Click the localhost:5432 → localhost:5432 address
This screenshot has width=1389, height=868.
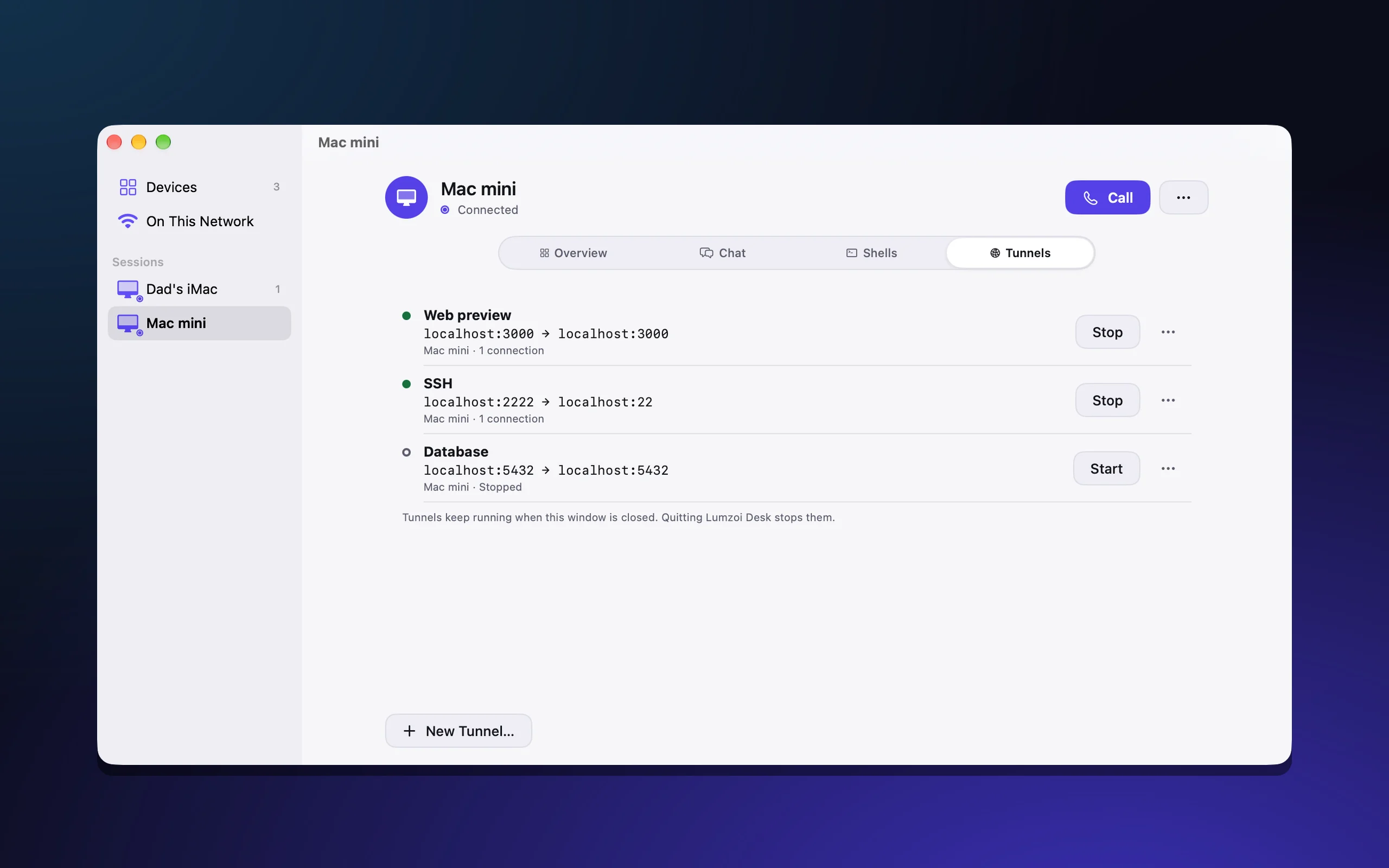pyautogui.click(x=546, y=470)
